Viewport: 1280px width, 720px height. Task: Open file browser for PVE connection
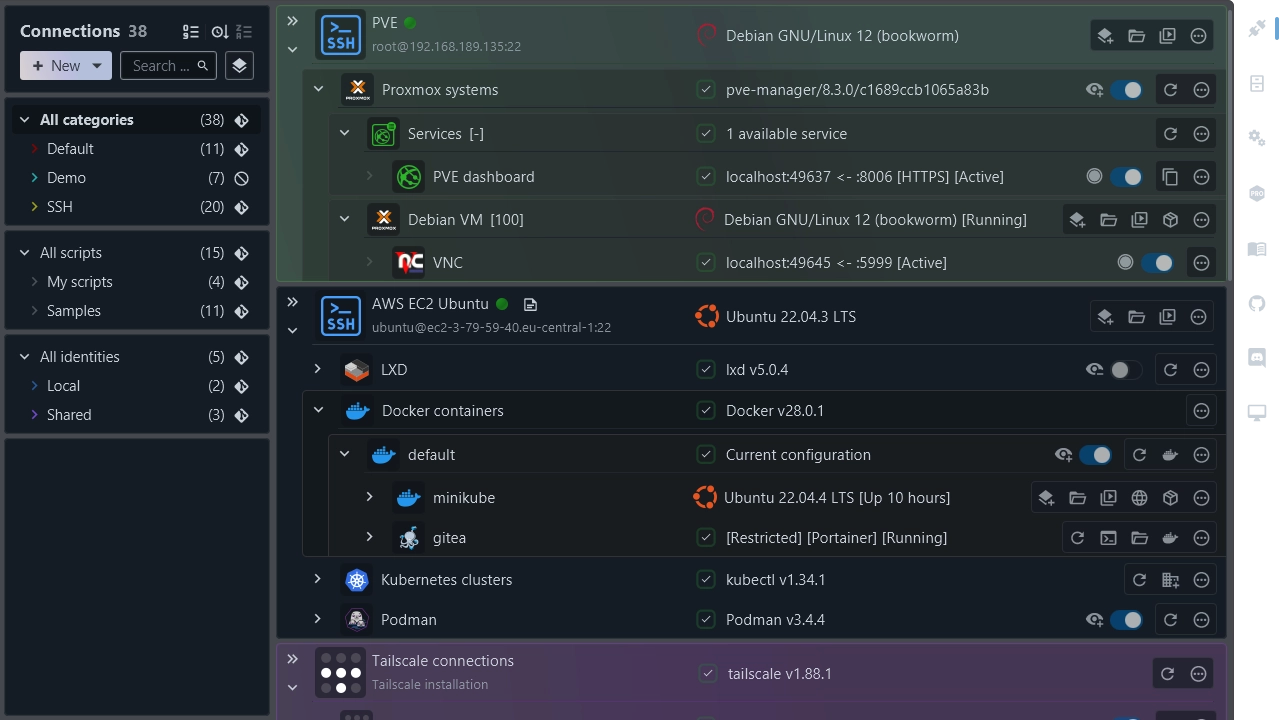click(x=1136, y=36)
